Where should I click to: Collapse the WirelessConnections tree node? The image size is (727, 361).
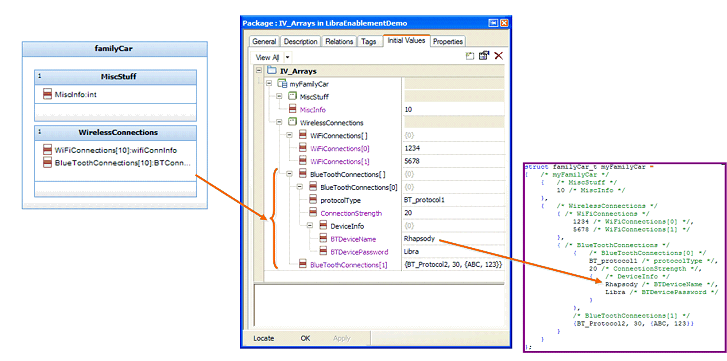coord(279,123)
